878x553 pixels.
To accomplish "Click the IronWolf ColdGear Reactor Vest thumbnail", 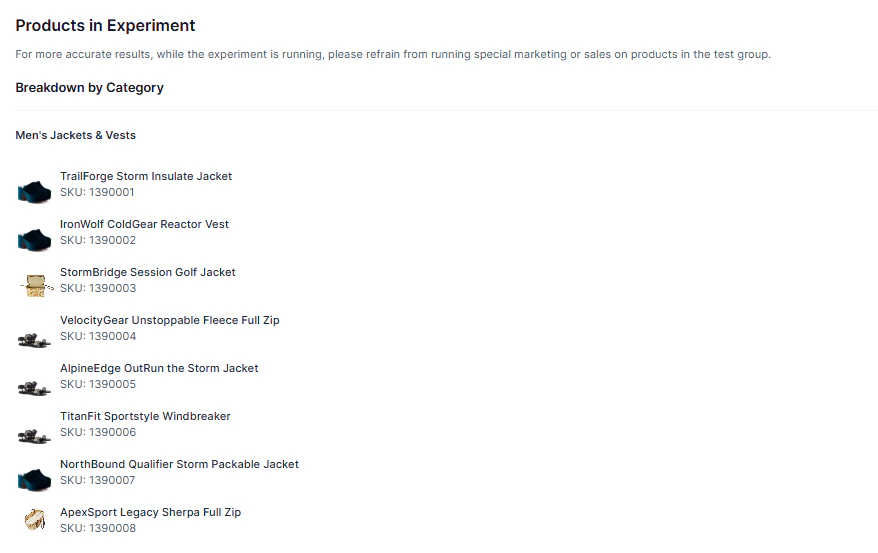I will click(x=35, y=240).
